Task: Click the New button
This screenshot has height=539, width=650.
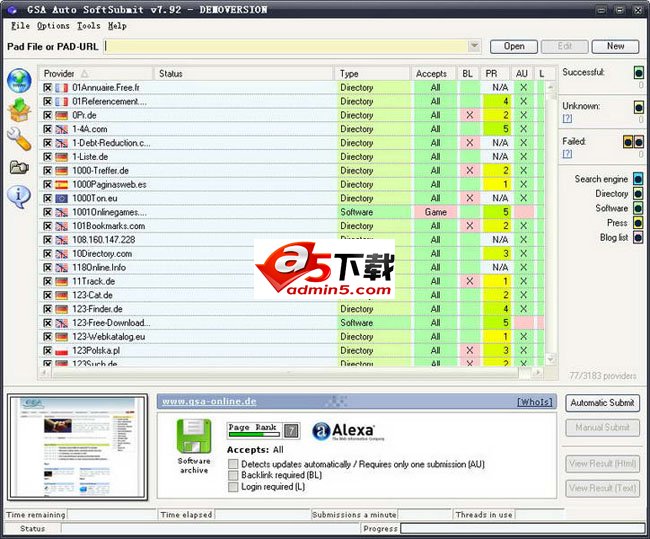Action: (615, 46)
